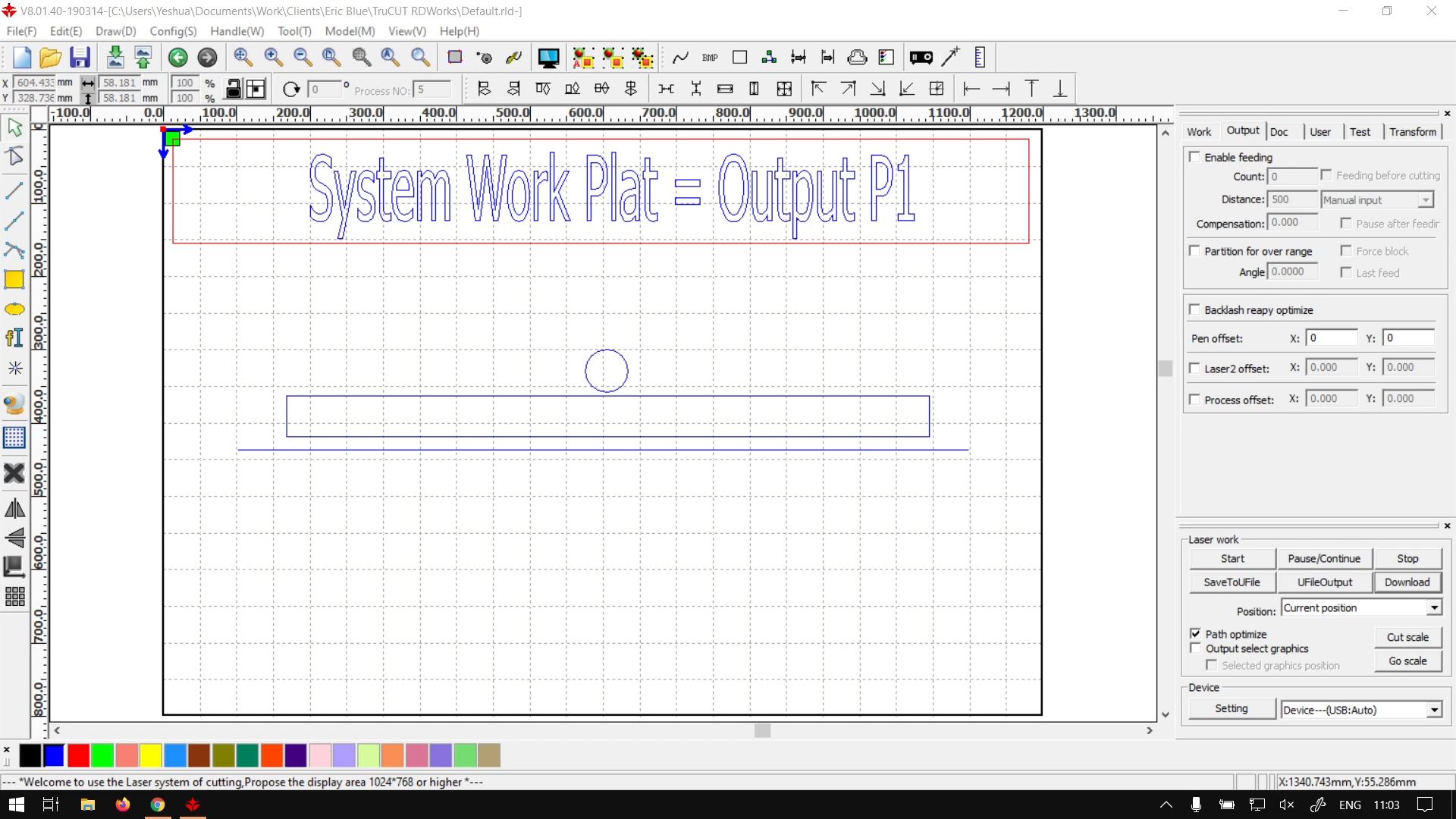The image size is (1456, 819).
Task: Open the File menu
Action: (21, 31)
